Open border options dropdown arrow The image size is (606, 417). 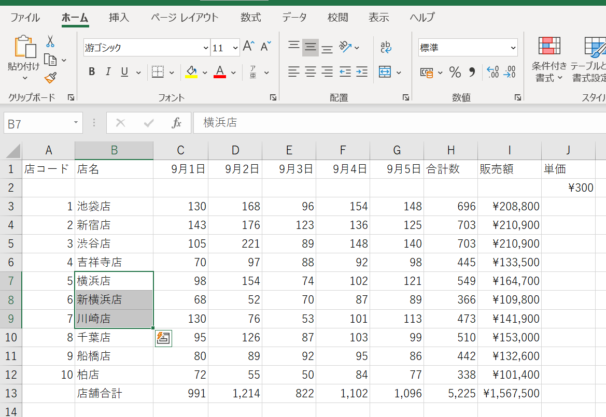(x=172, y=72)
